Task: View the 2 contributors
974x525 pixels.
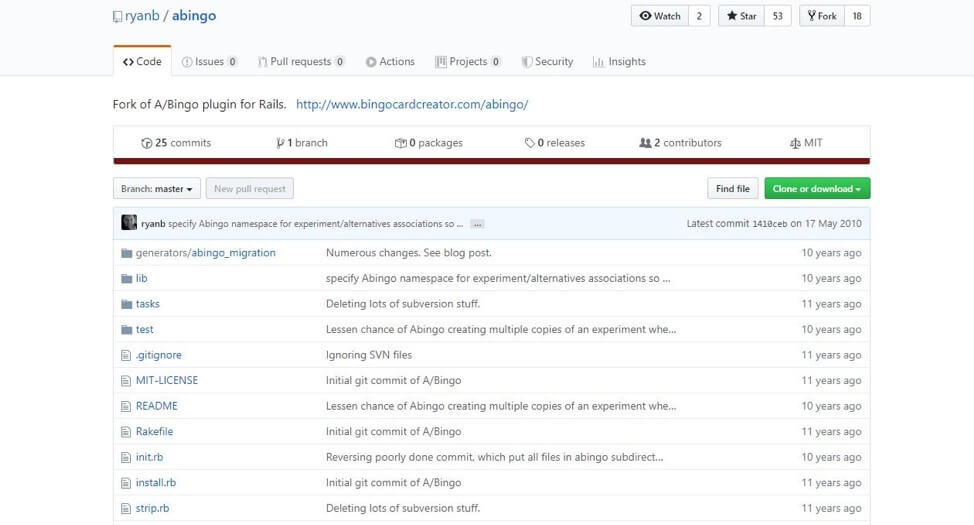Action: [x=681, y=143]
